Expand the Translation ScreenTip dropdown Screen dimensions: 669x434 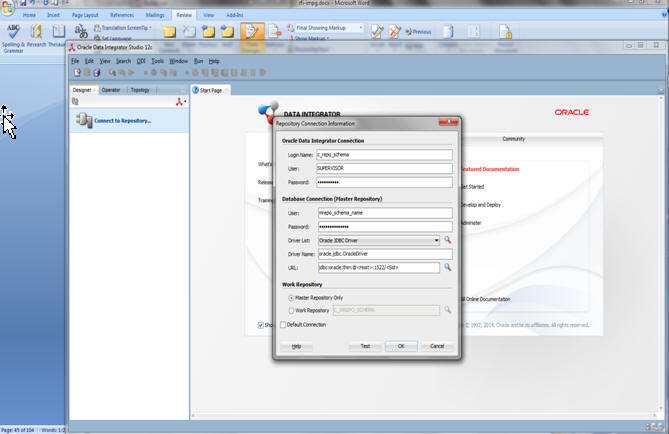(150, 28)
